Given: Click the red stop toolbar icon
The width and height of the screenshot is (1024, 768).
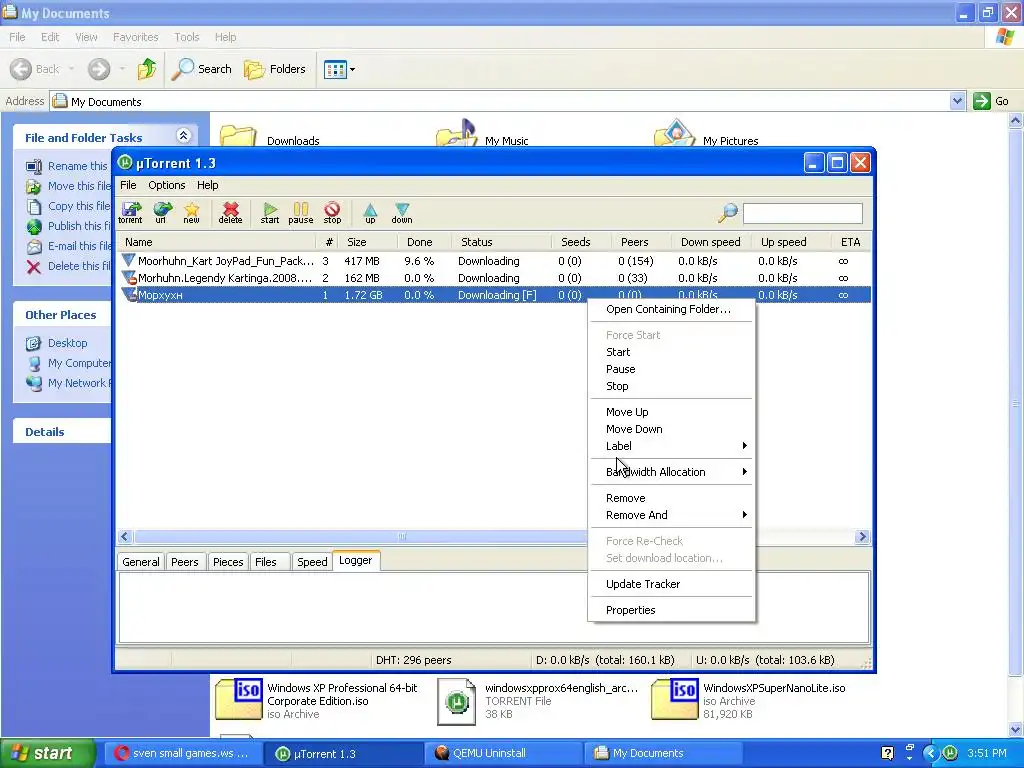Looking at the screenshot, I should (332, 213).
